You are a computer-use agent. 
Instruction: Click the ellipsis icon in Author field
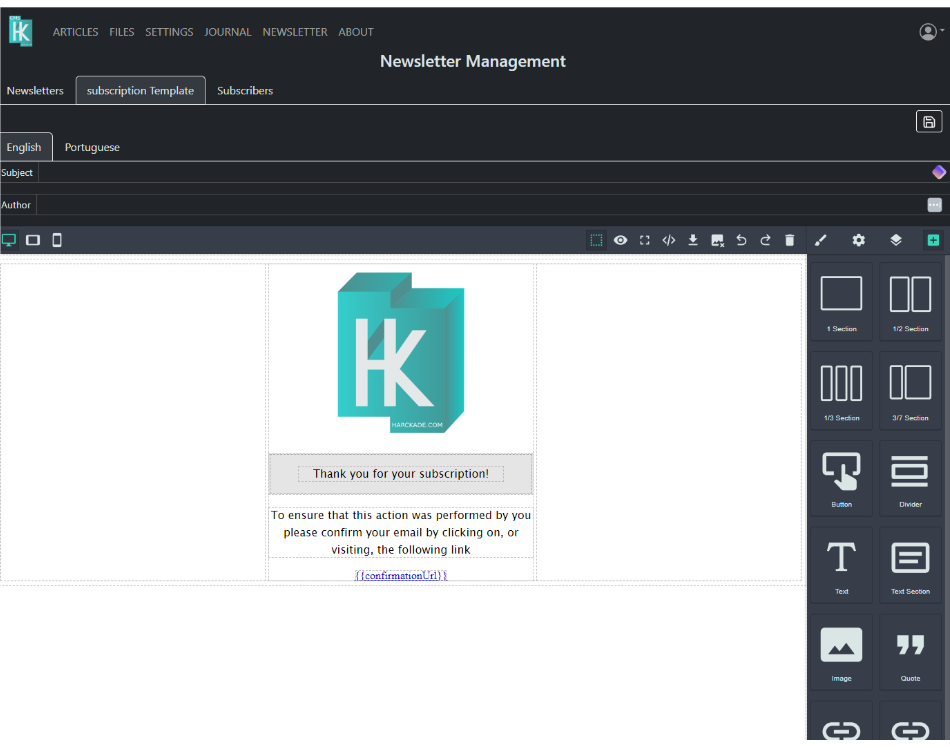click(934, 205)
